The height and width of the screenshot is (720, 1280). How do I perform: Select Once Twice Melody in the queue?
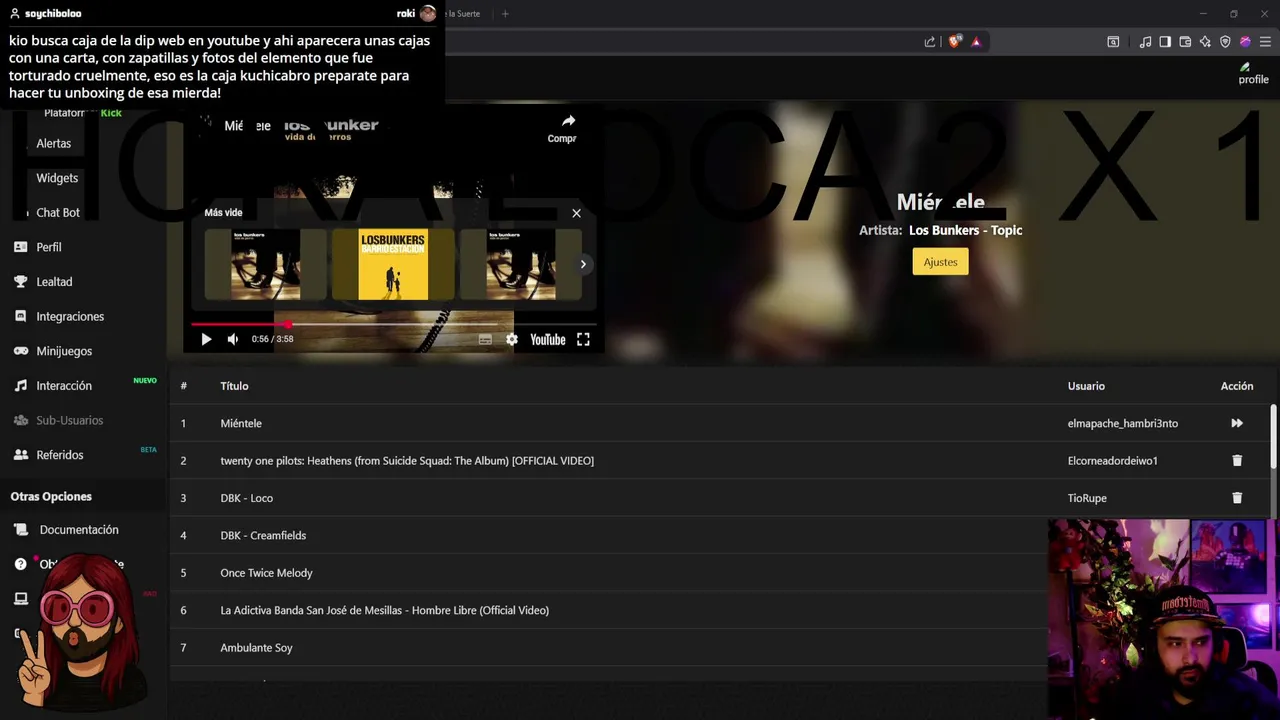(x=266, y=573)
